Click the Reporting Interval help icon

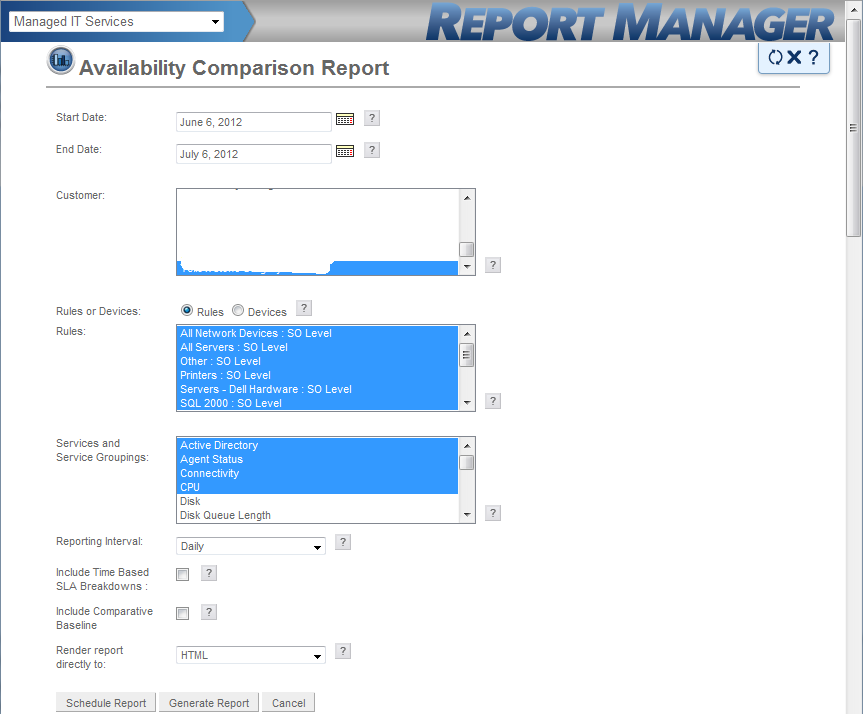[x=342, y=541]
